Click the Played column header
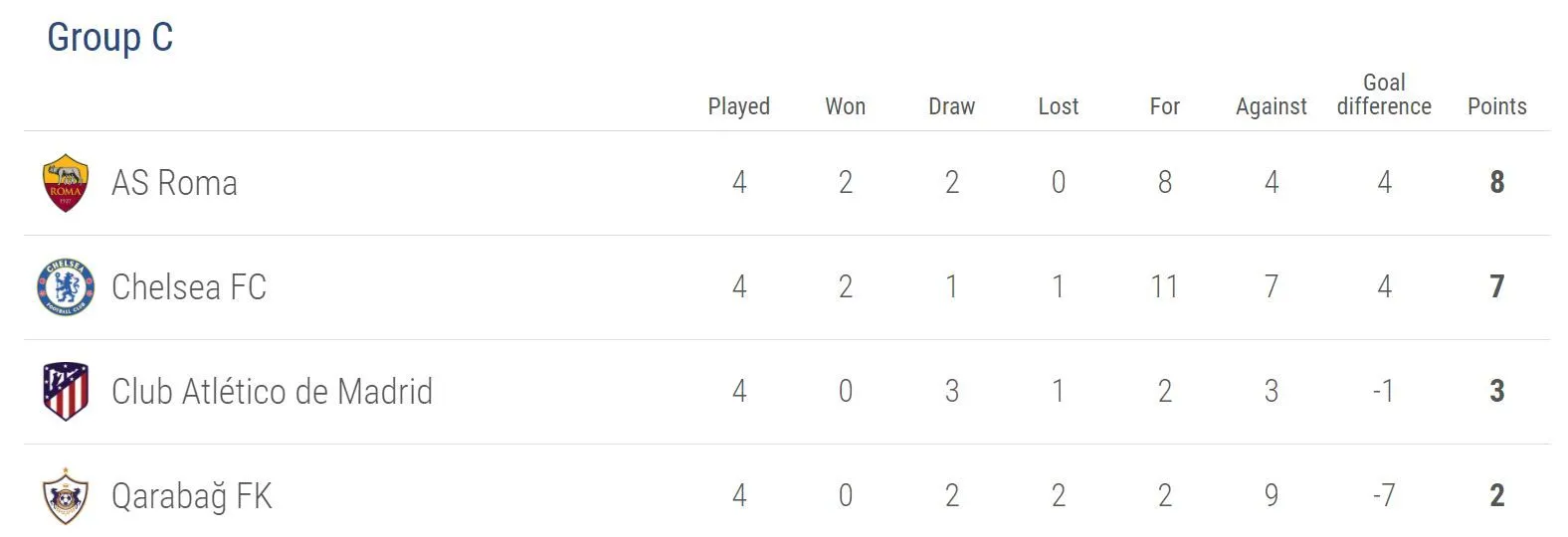The height and width of the screenshot is (537, 1568). (738, 106)
